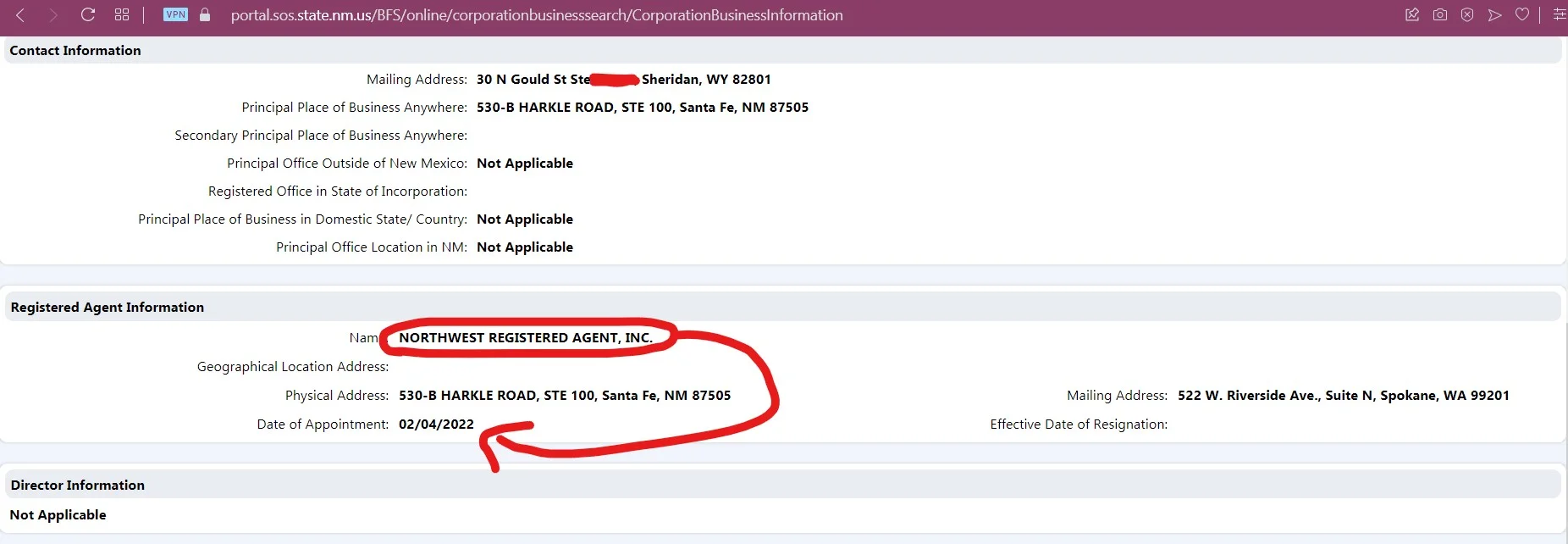Bookmark page using the heart icon
This screenshot has height=544, width=1568.
tap(1522, 15)
